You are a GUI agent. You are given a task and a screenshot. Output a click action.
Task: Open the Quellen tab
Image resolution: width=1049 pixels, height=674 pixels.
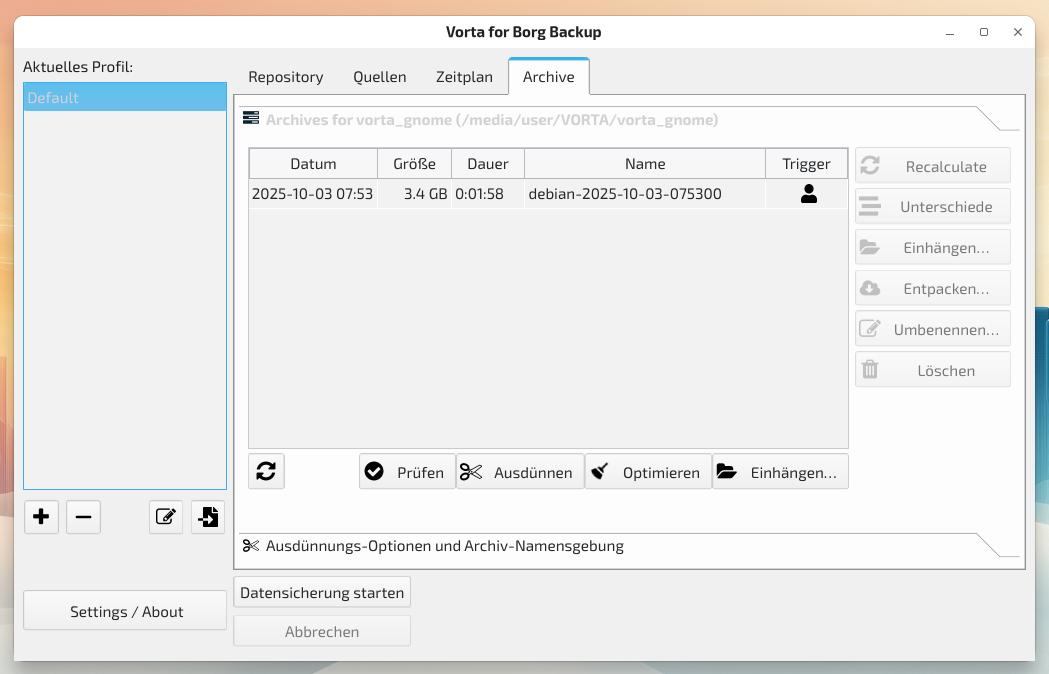point(379,77)
